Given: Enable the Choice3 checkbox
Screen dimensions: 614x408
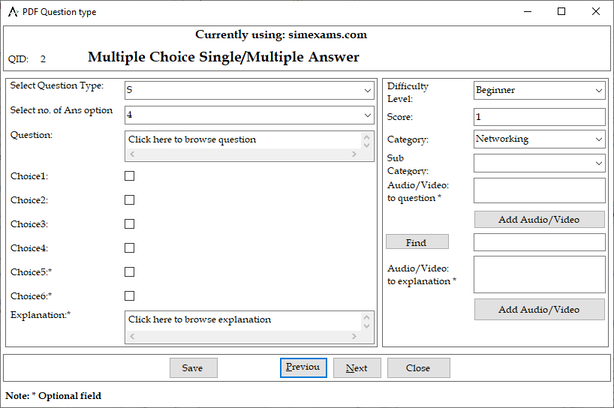Looking at the screenshot, I should pyautogui.click(x=129, y=224).
